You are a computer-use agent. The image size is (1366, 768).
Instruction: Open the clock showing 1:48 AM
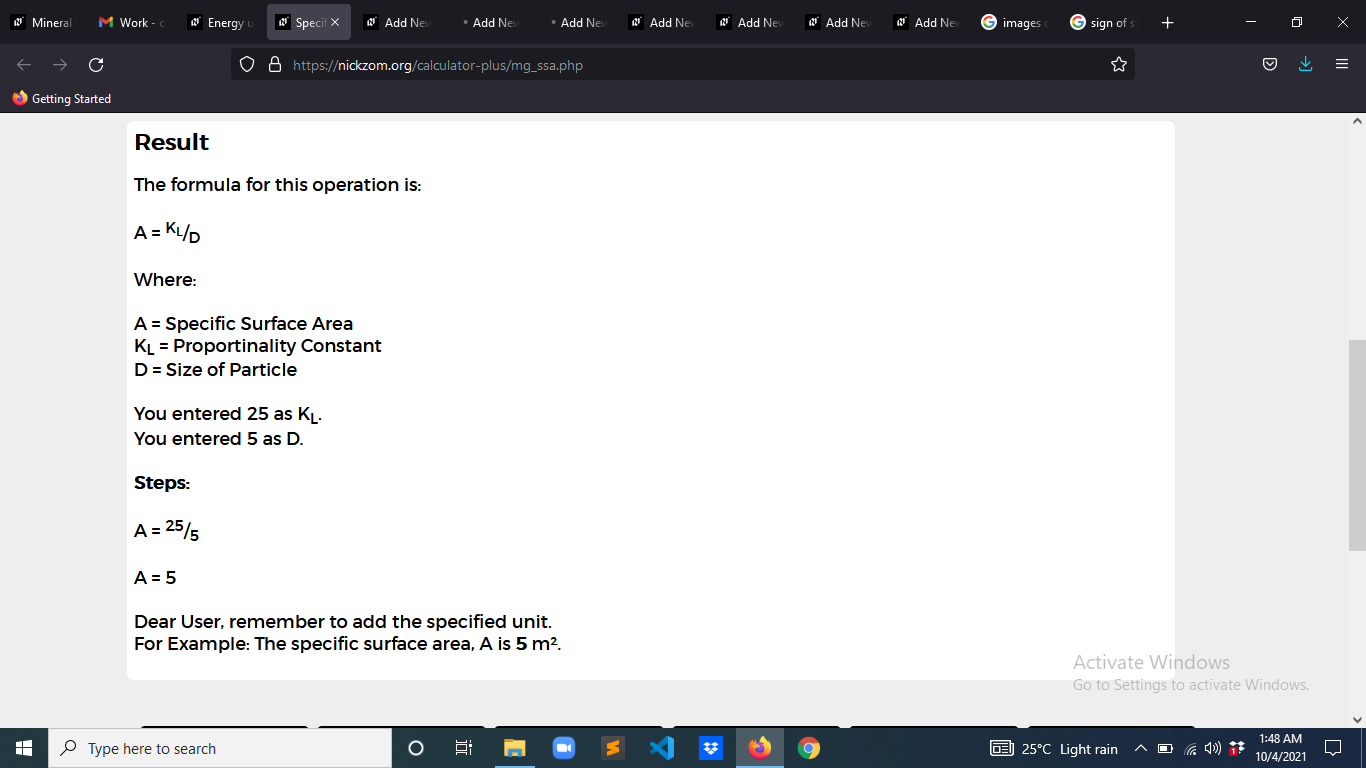pos(1281,748)
